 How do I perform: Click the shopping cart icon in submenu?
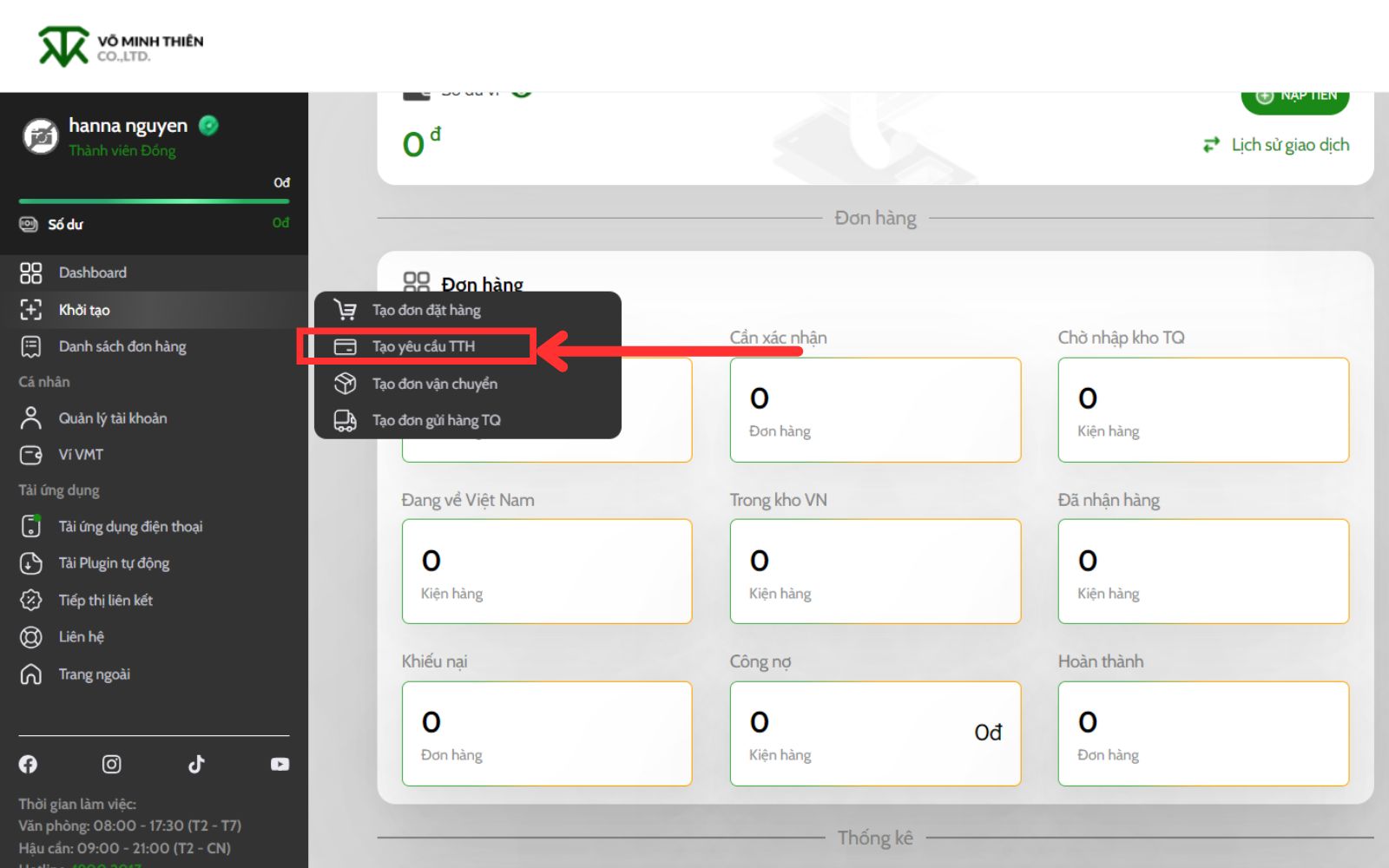pyautogui.click(x=346, y=310)
